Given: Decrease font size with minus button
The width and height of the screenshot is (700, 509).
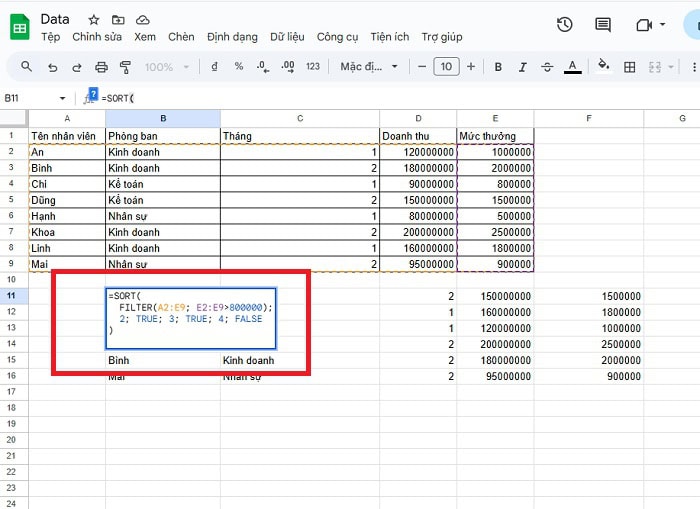Looking at the screenshot, I should 423,67.
